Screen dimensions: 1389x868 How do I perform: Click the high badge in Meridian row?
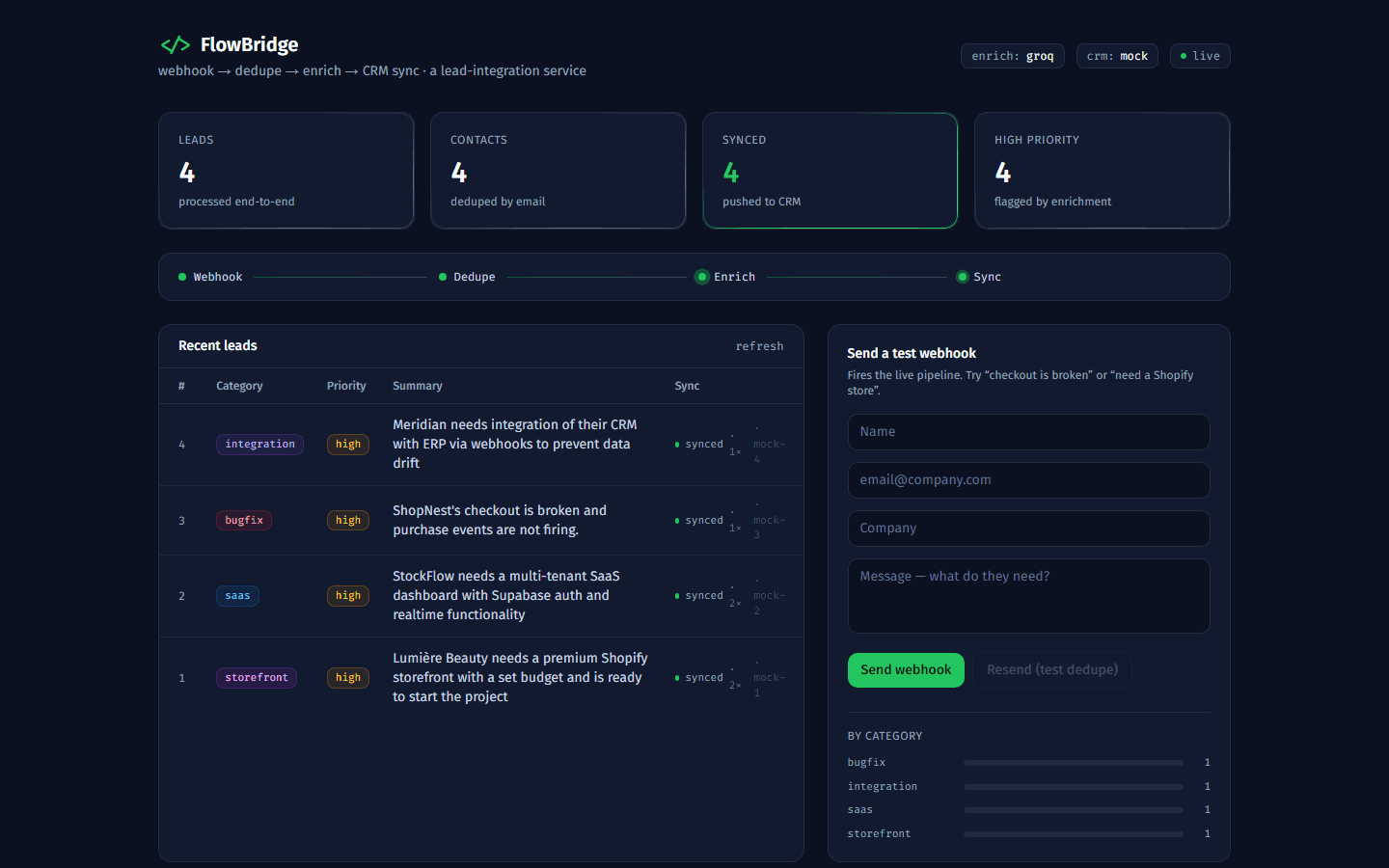348,445
